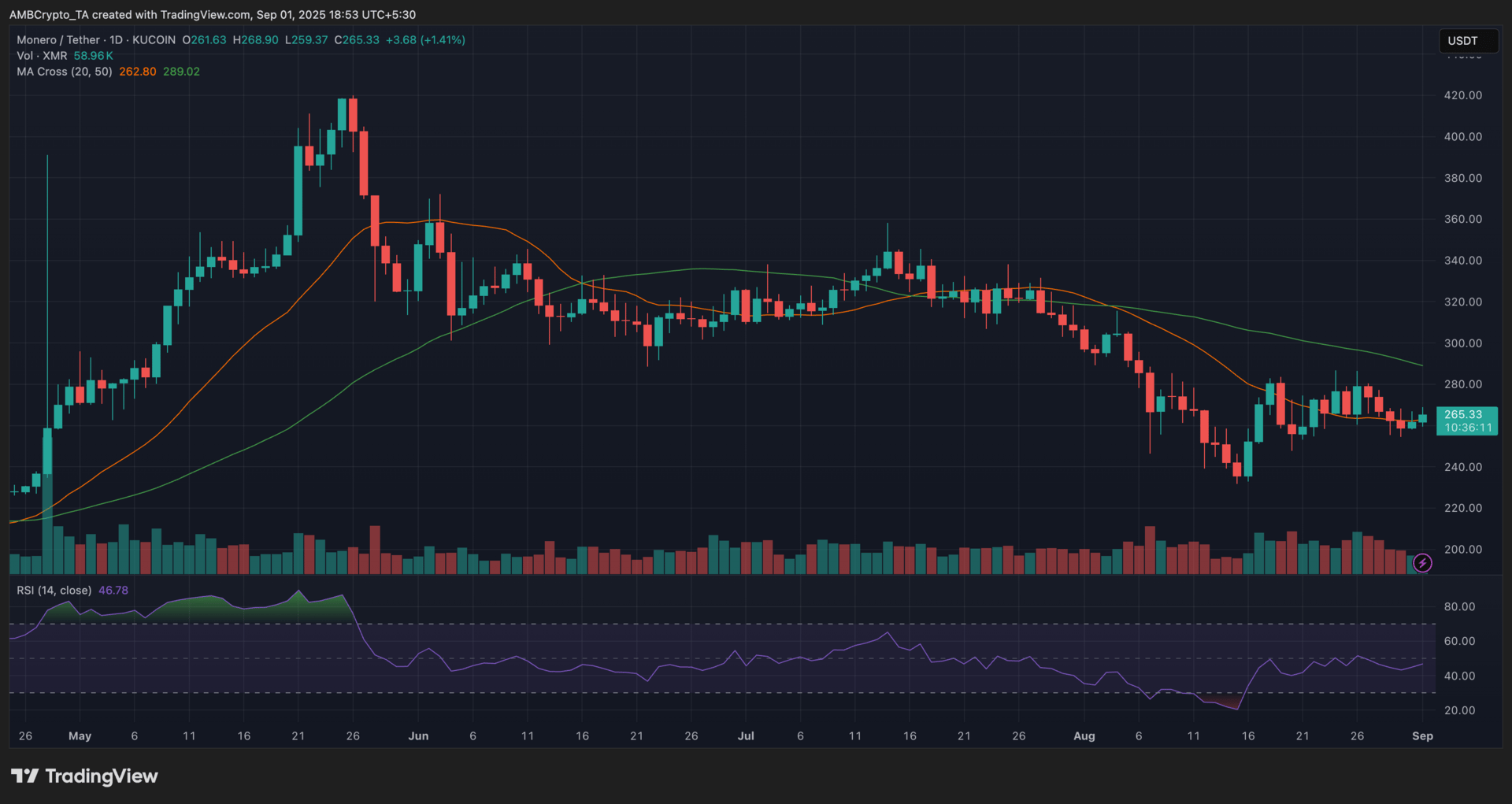Click the 320.00 price axis label
The image size is (1512, 804).
pyautogui.click(x=1463, y=302)
